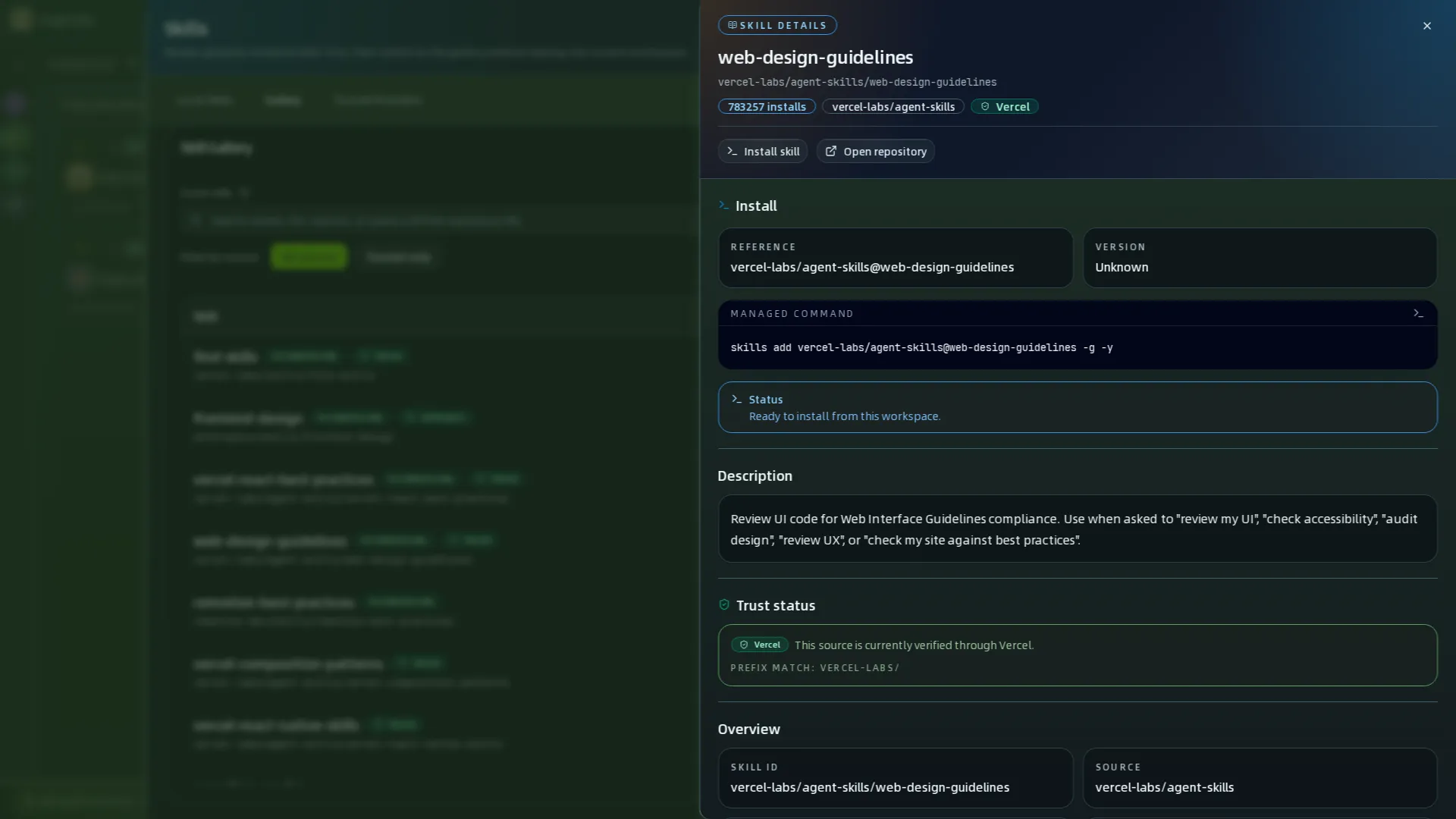Image resolution: width=1456 pixels, height=819 pixels.
Task: Click the terminal icon in Managed Command header
Action: [1418, 313]
